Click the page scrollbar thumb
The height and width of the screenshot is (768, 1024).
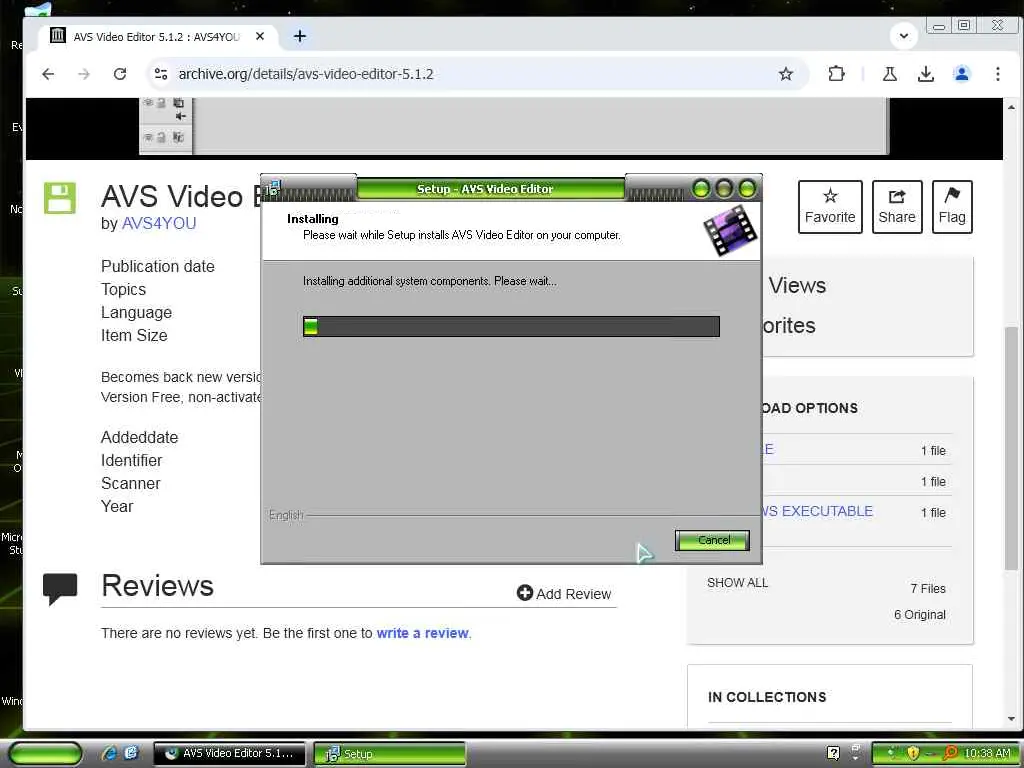tap(1011, 447)
